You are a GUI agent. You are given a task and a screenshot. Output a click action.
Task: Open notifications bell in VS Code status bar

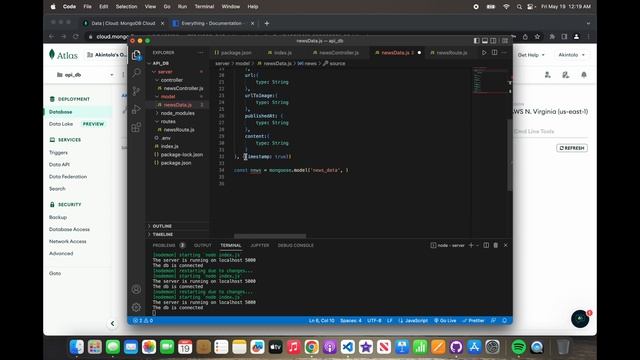click(x=504, y=321)
